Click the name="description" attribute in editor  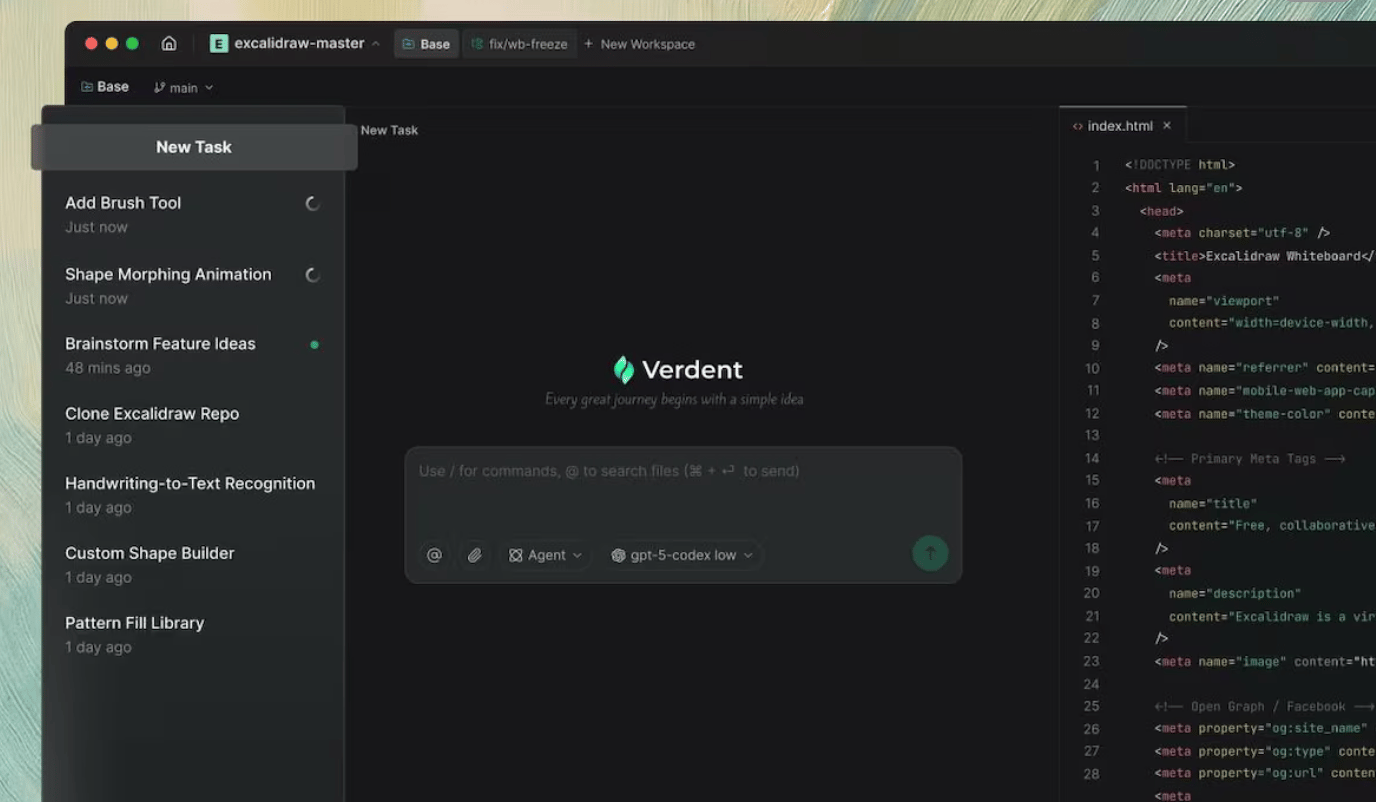(x=1235, y=594)
